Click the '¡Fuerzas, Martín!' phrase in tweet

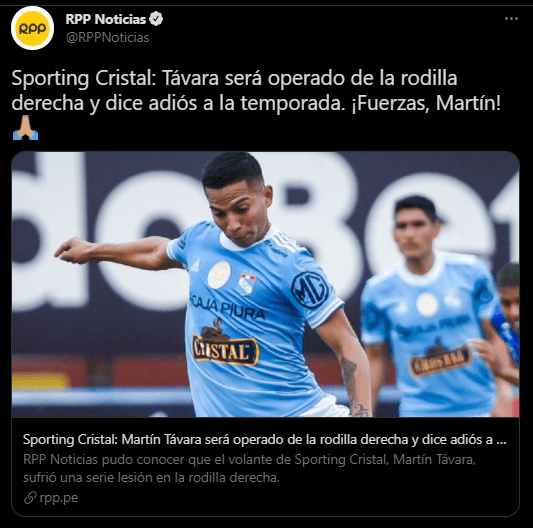tap(426, 103)
